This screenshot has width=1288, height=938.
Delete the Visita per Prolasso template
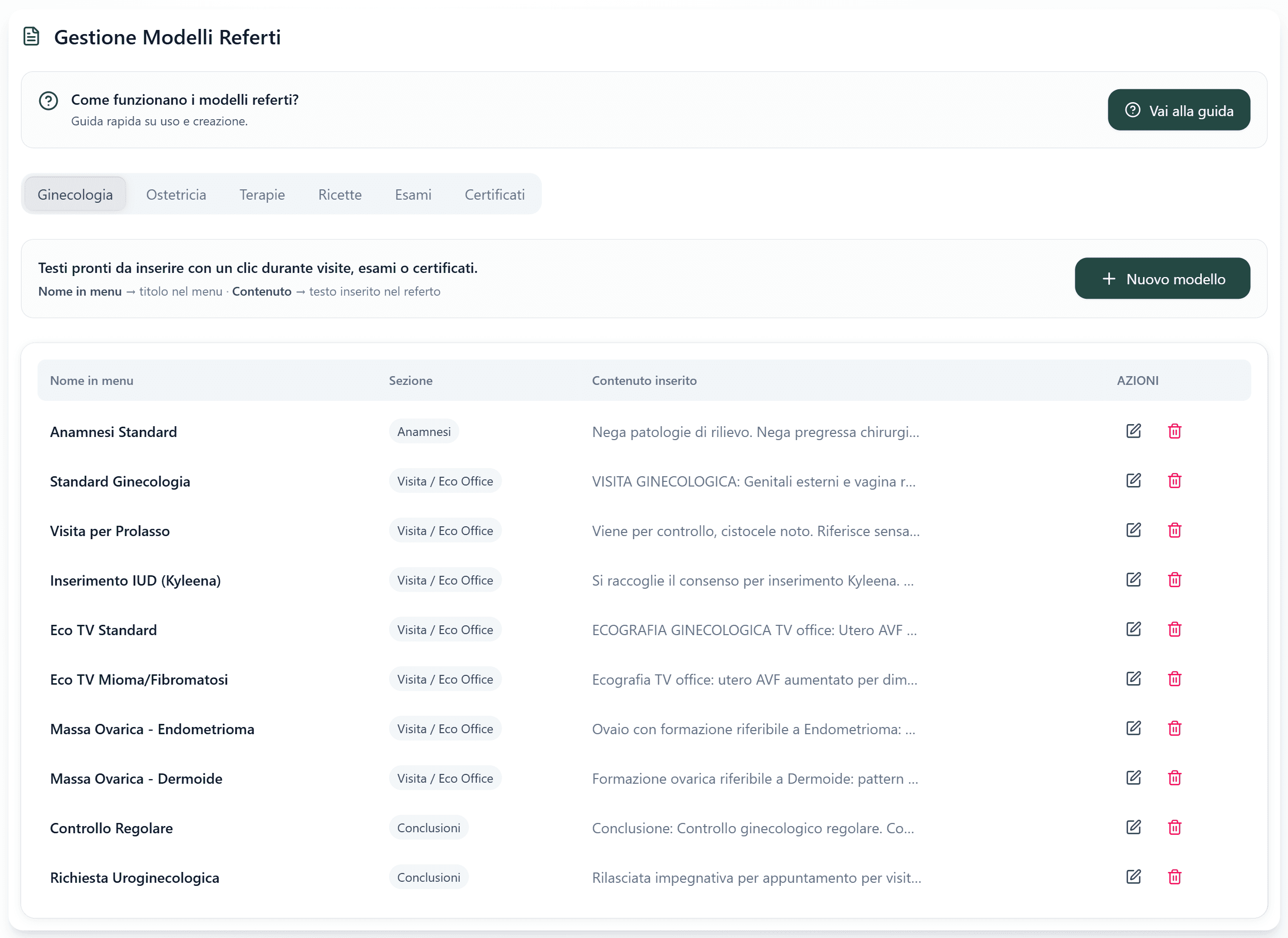point(1175,530)
